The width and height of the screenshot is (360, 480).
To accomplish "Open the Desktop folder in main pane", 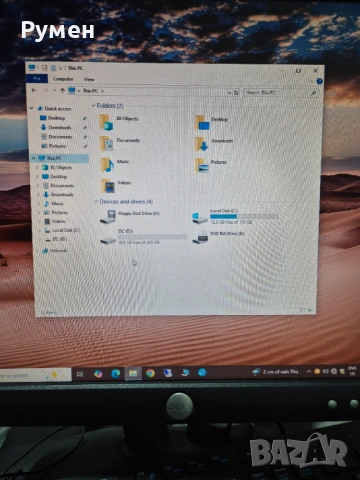I will (x=202, y=123).
